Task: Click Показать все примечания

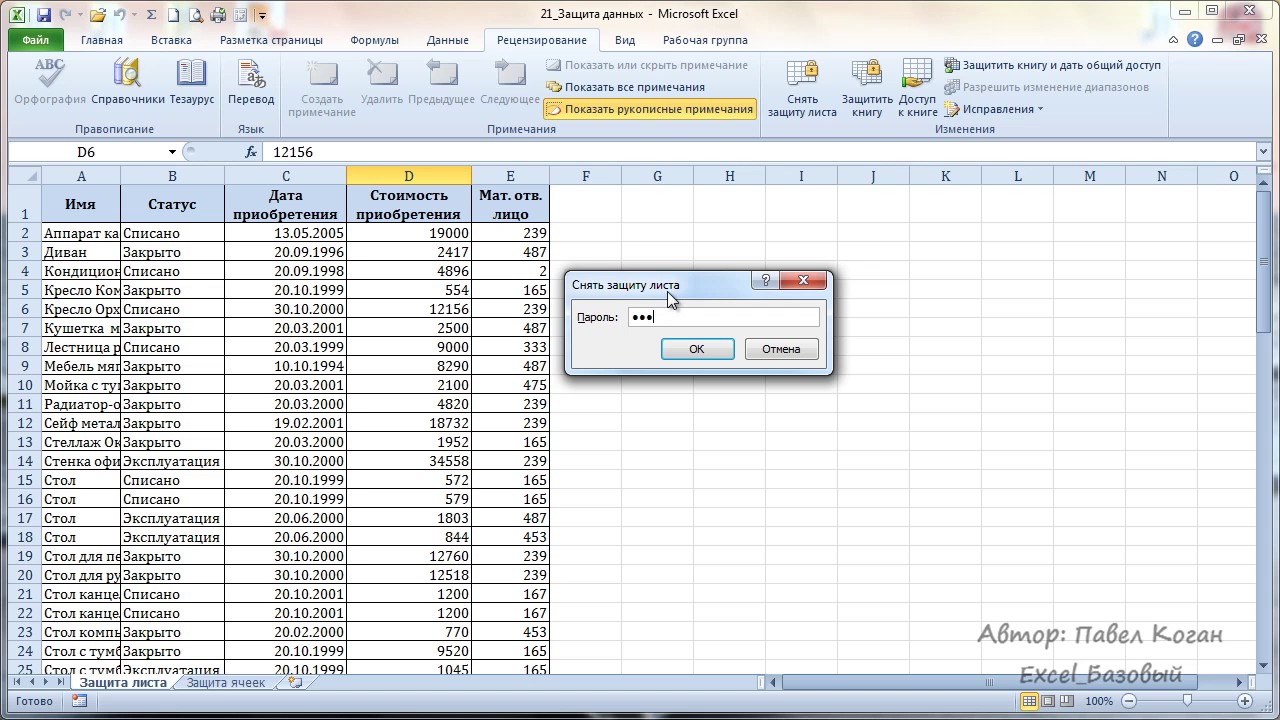Action: click(625, 87)
